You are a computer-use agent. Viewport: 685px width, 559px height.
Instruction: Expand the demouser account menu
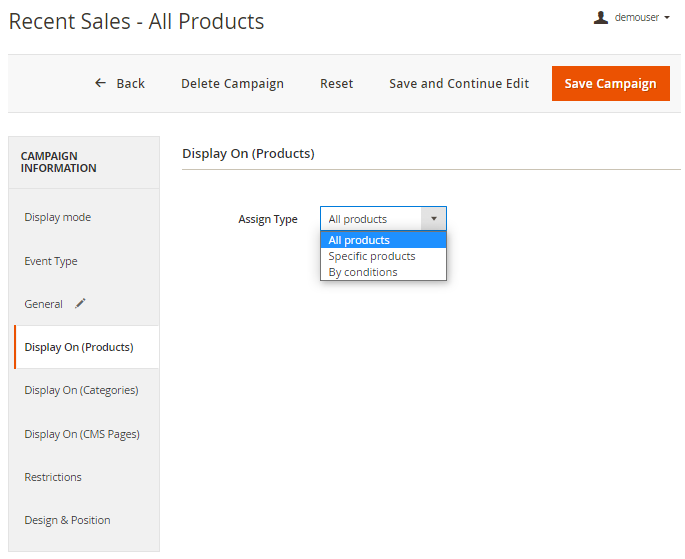640,17
